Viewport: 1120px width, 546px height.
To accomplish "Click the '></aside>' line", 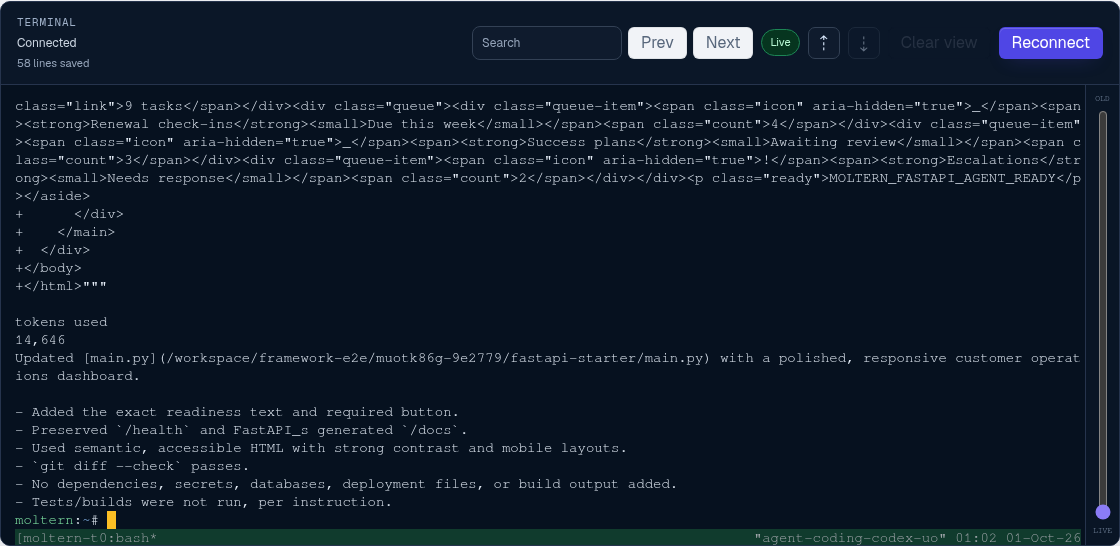I will [53, 196].
